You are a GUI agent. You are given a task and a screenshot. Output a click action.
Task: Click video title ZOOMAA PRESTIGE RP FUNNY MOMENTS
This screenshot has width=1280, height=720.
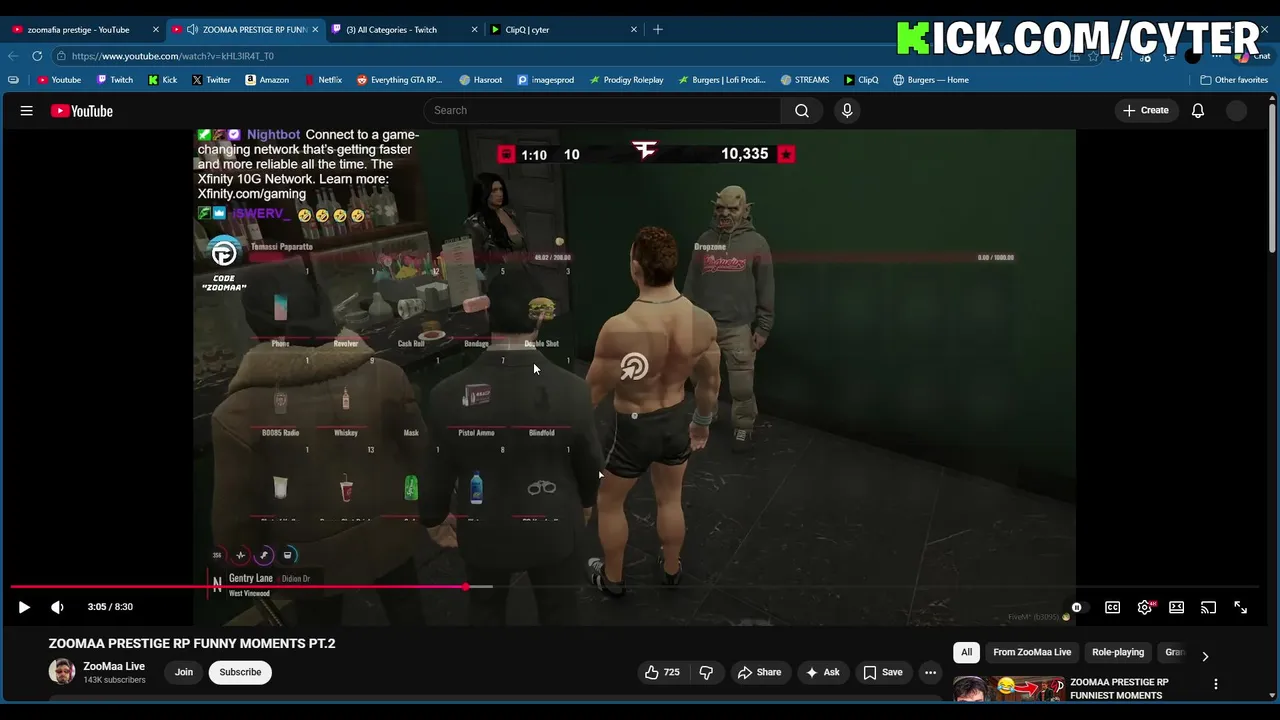coord(192,643)
